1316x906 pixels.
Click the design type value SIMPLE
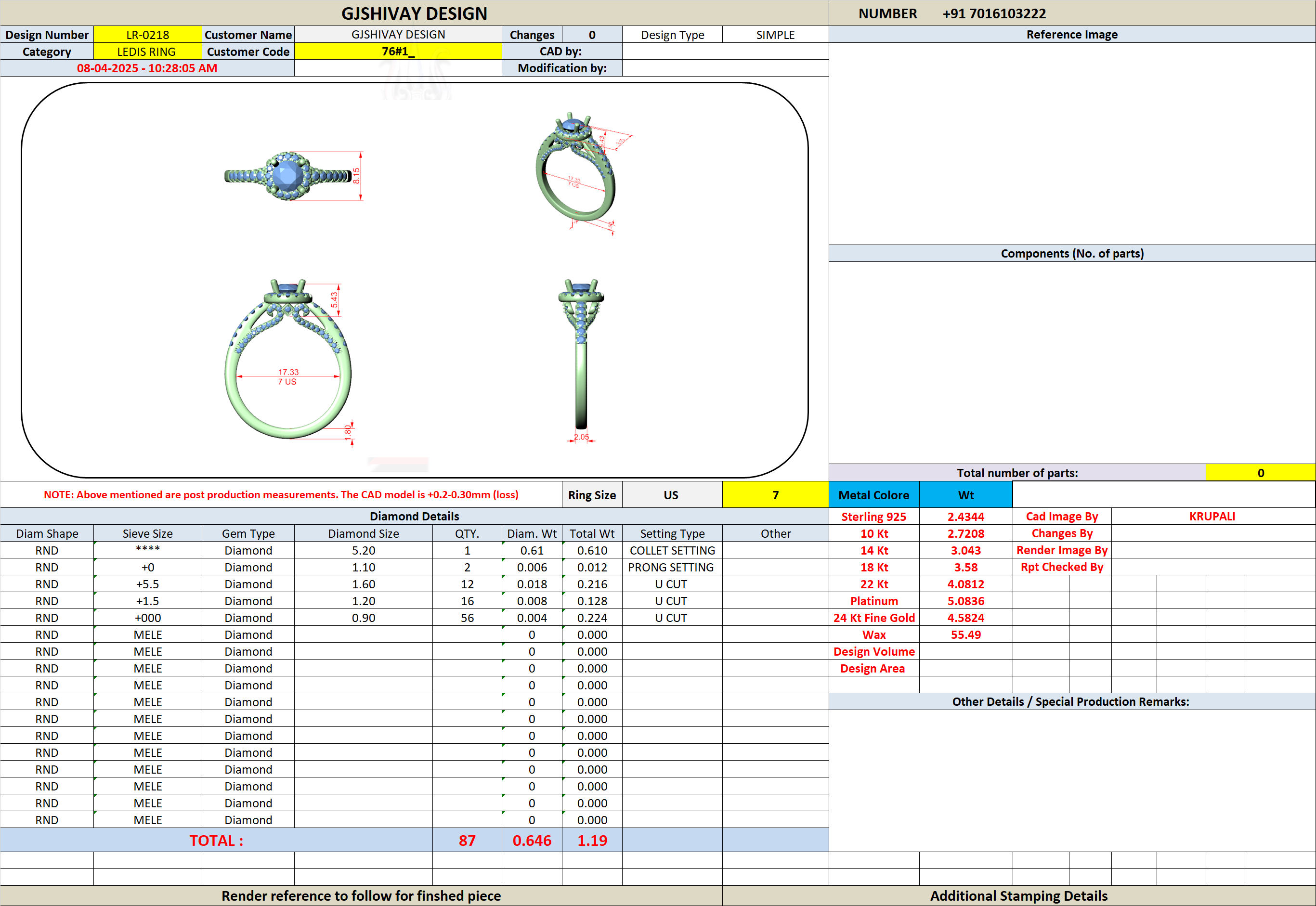pos(775,35)
